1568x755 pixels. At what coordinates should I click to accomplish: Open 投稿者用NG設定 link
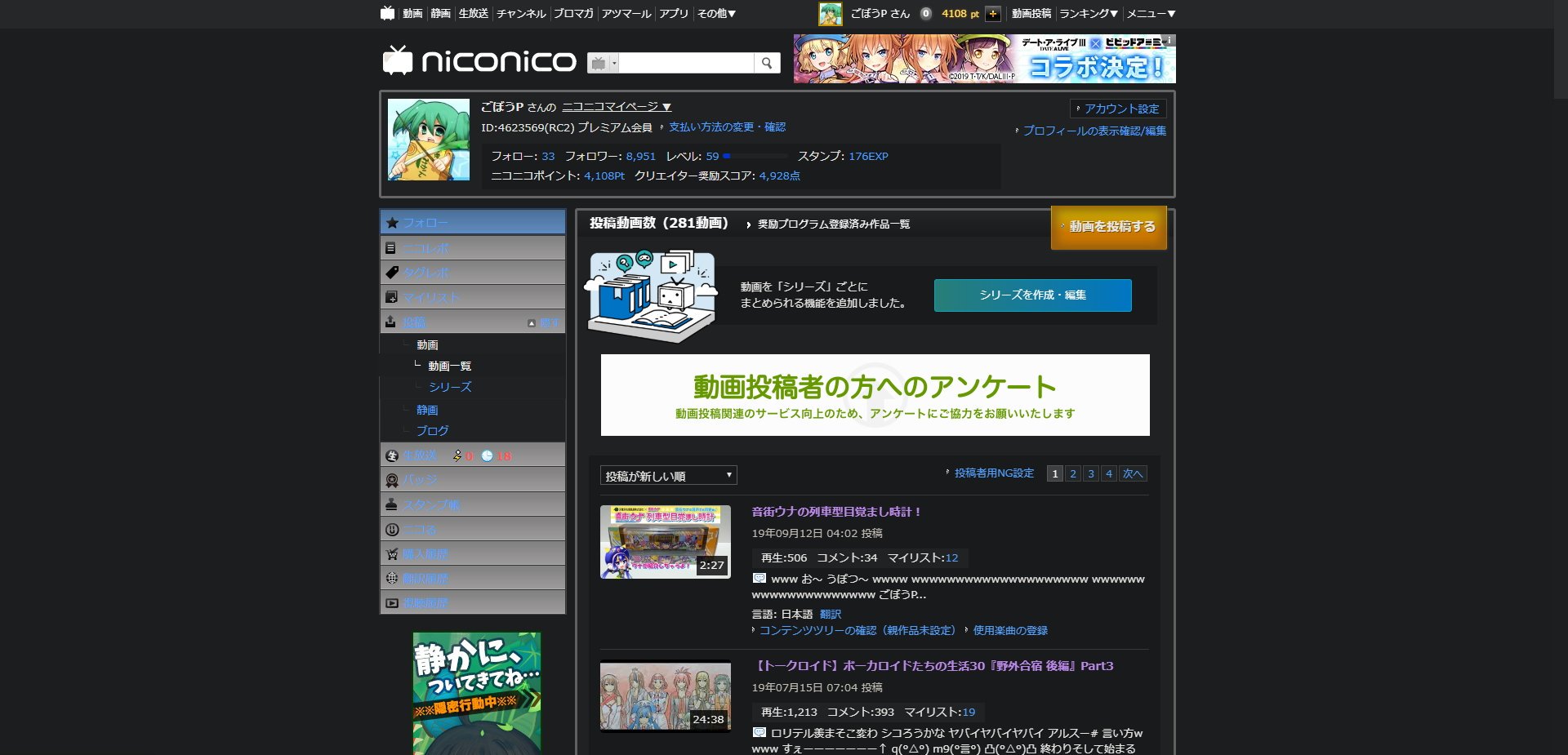coord(994,473)
